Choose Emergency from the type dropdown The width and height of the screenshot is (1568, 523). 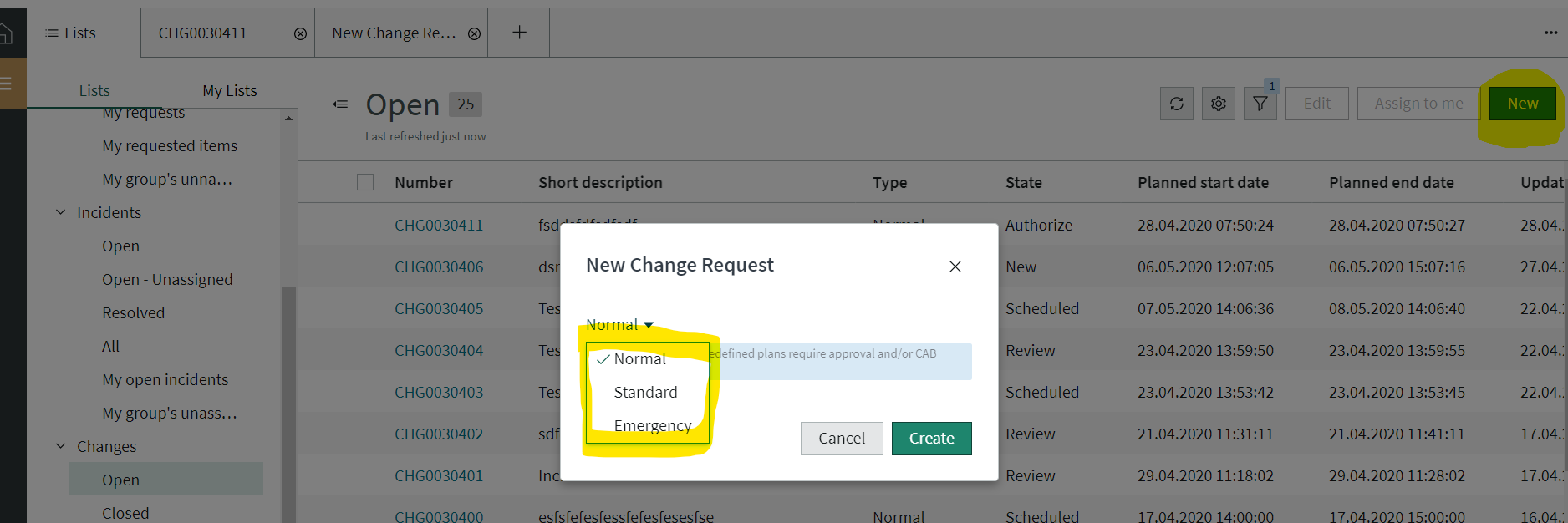tap(652, 425)
